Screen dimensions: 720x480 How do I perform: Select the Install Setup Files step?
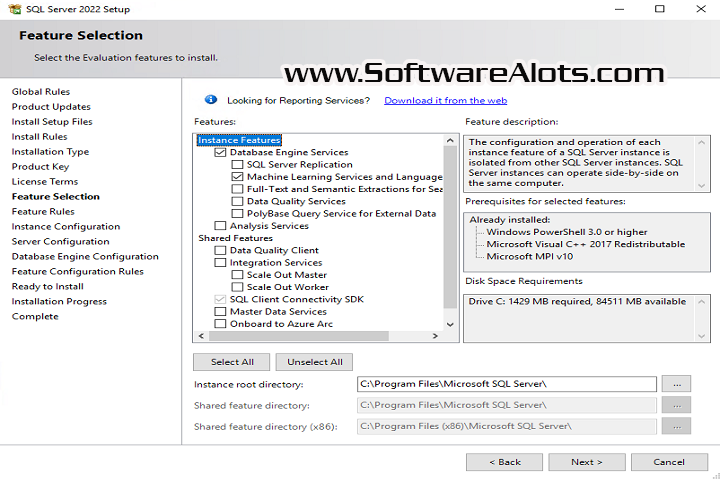pos(52,122)
